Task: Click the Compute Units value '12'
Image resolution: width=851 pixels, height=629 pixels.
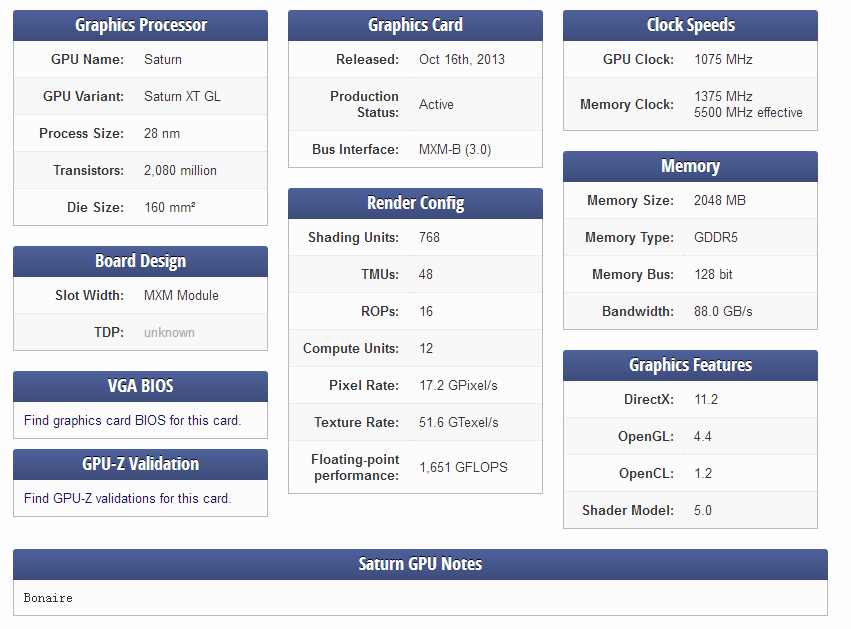Action: click(x=426, y=348)
